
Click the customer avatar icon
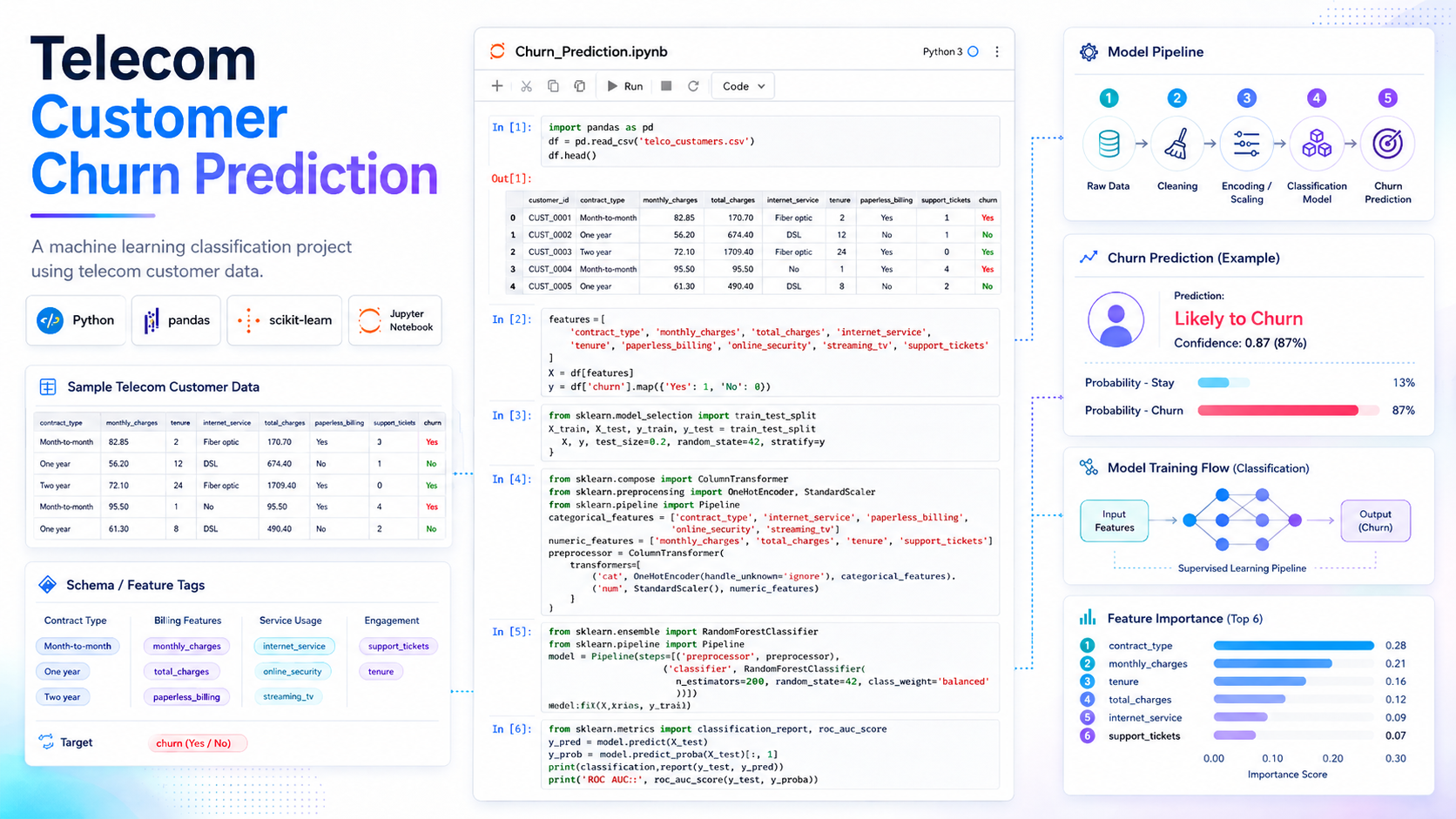[x=1116, y=319]
